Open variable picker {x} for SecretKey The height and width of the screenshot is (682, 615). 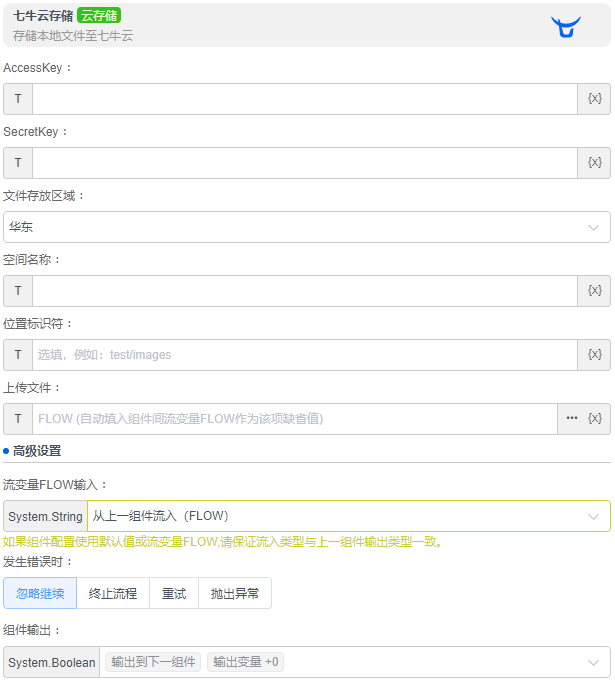(x=594, y=163)
